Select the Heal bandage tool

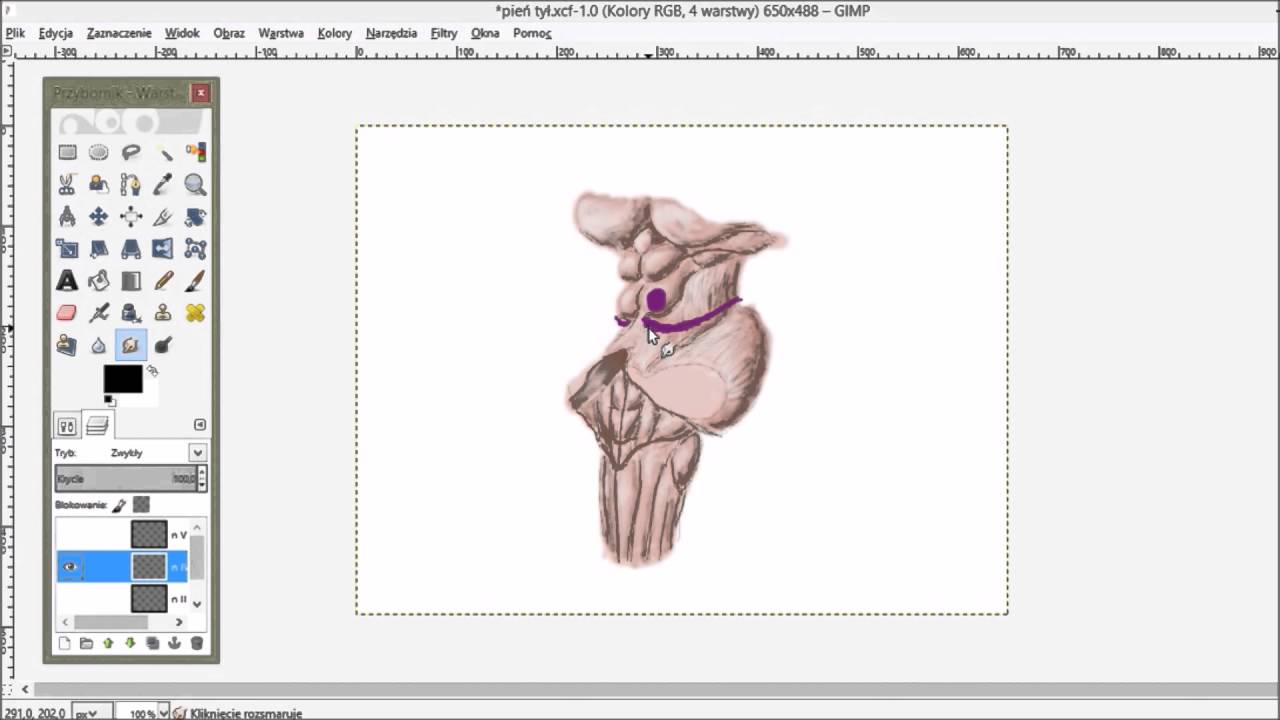click(195, 313)
